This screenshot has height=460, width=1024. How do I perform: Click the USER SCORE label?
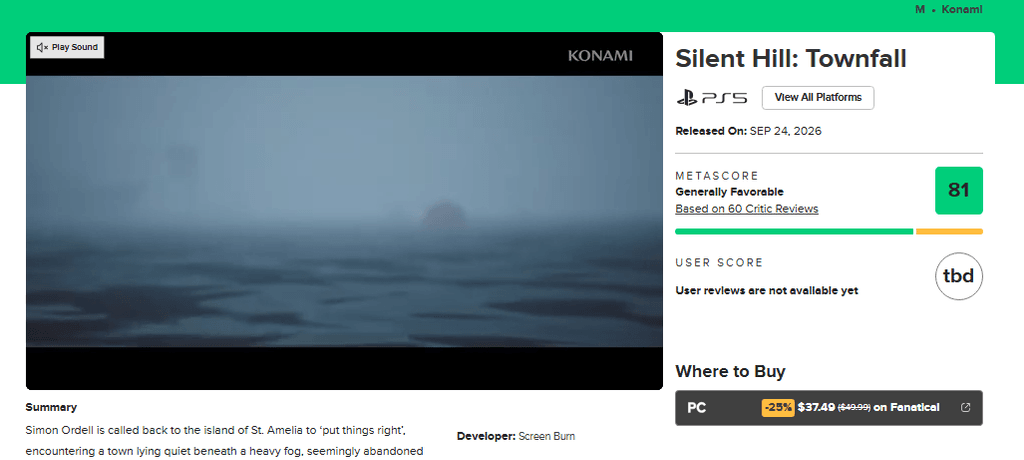pyautogui.click(x=719, y=263)
